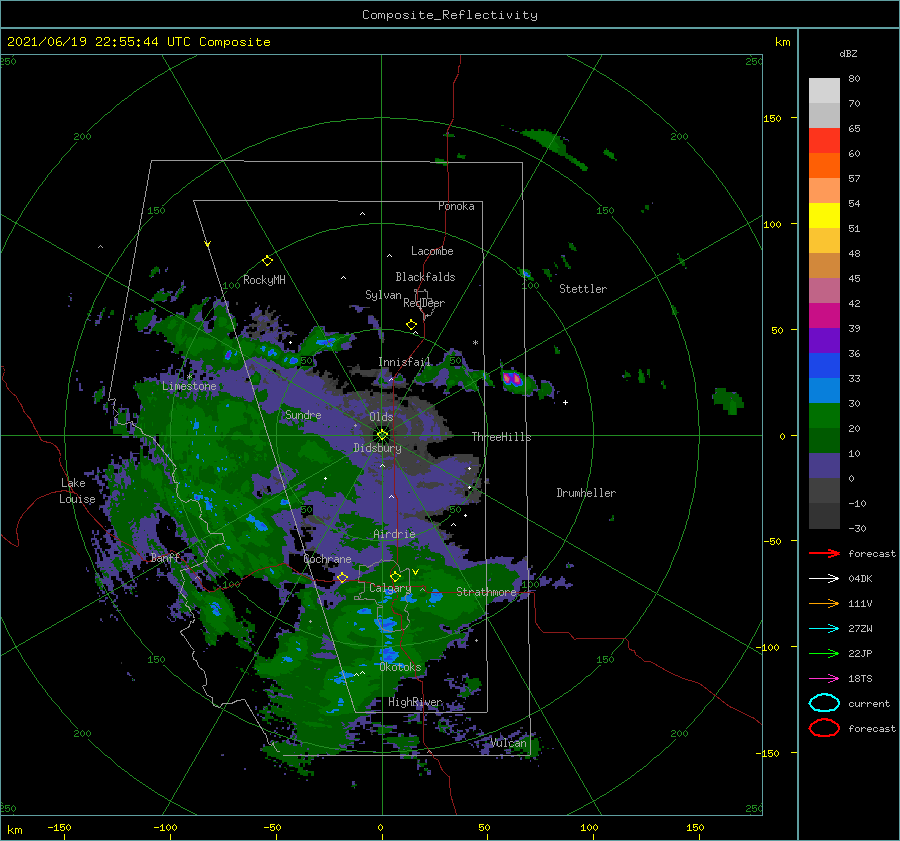
Task: Click the Blackfalds city label
Action: [425, 277]
